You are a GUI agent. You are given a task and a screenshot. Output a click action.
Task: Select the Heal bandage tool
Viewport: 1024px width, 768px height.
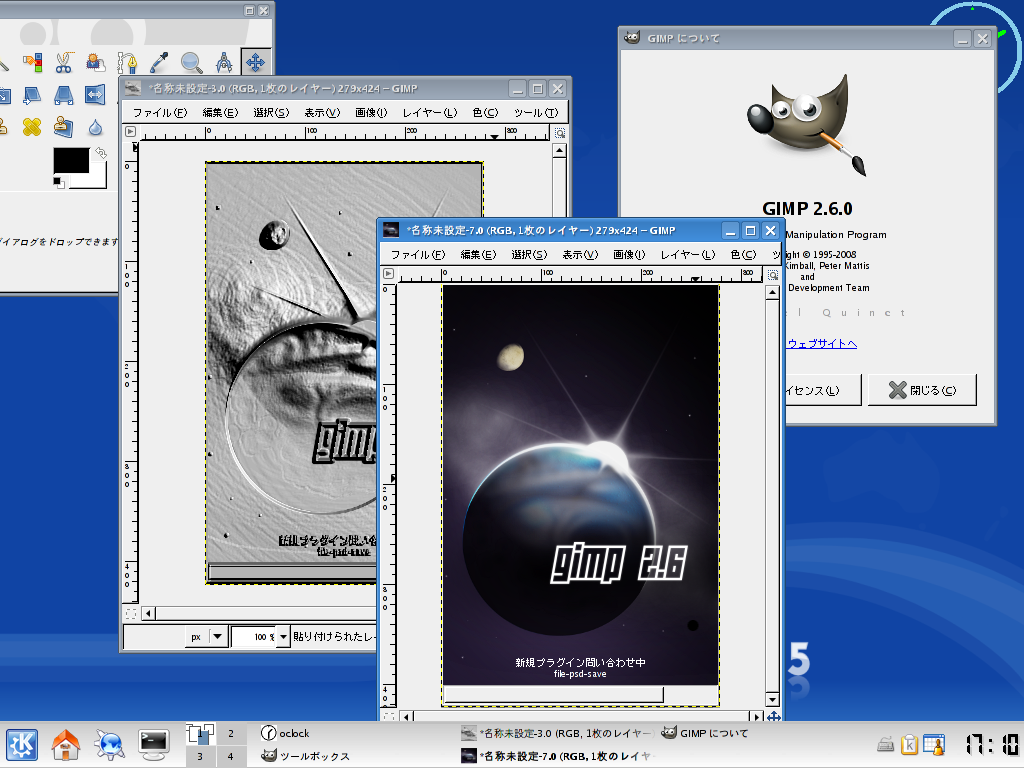tap(32, 127)
